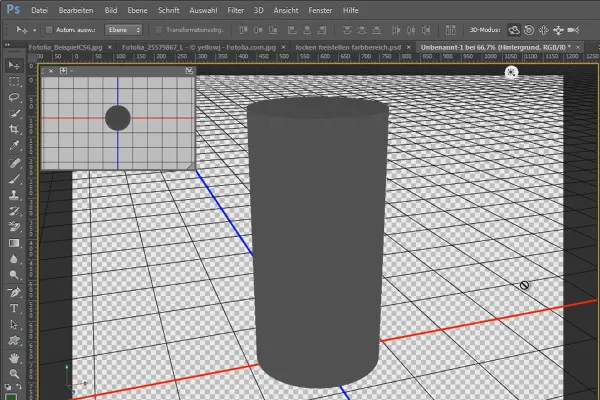This screenshot has height=400, width=600.
Task: Activate the 3D rotate object mode
Action: [514, 30]
